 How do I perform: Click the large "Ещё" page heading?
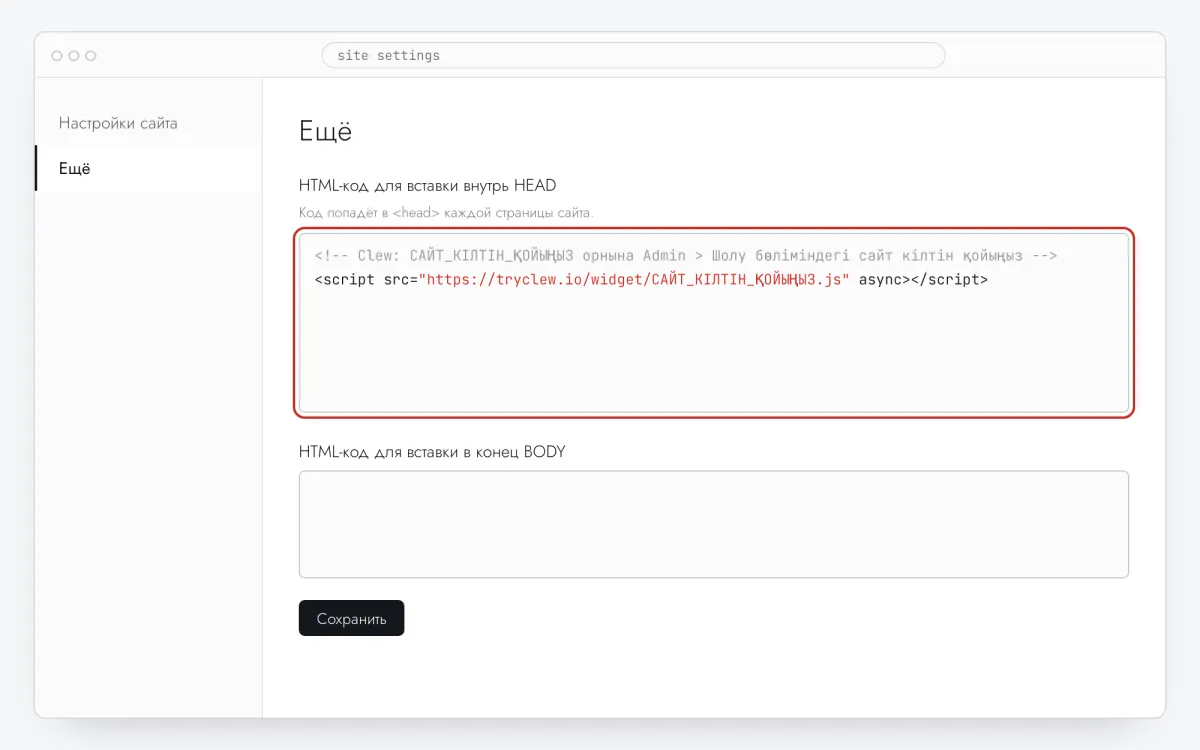pyautogui.click(x=326, y=132)
